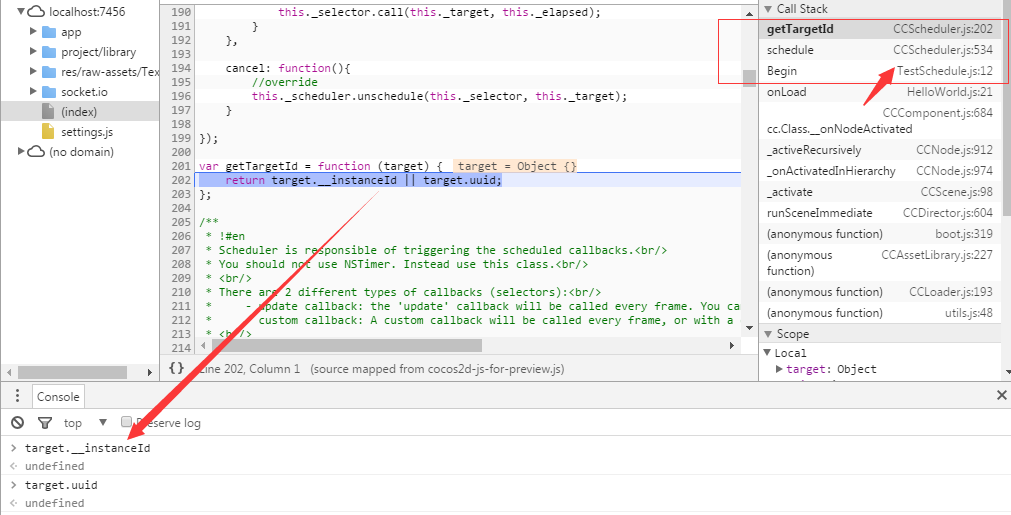
Task: Open the console filter icon
Action: [x=44, y=423]
